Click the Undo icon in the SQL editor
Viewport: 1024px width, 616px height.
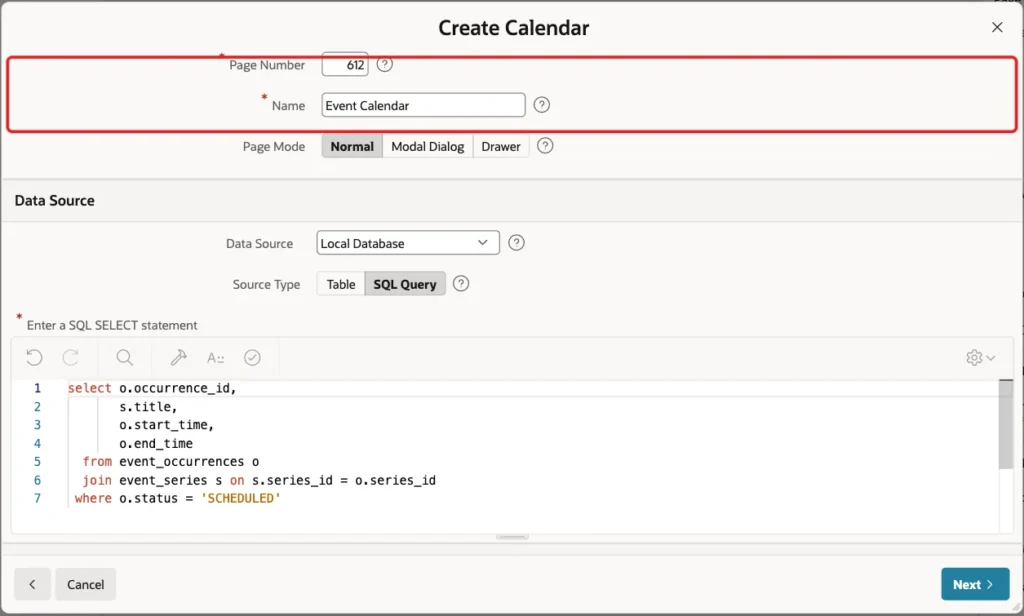point(34,357)
